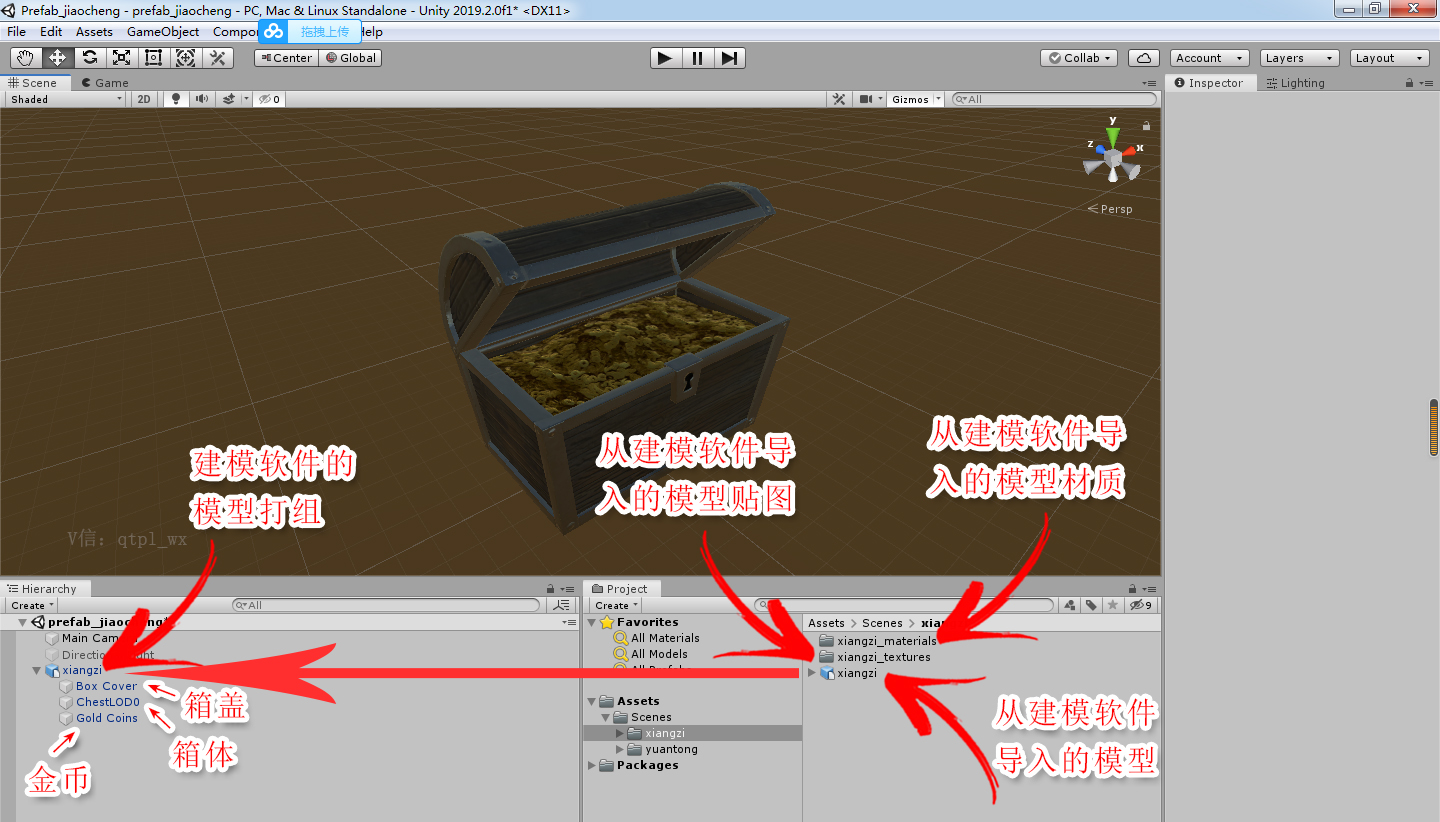Start Play mode

tap(665, 58)
